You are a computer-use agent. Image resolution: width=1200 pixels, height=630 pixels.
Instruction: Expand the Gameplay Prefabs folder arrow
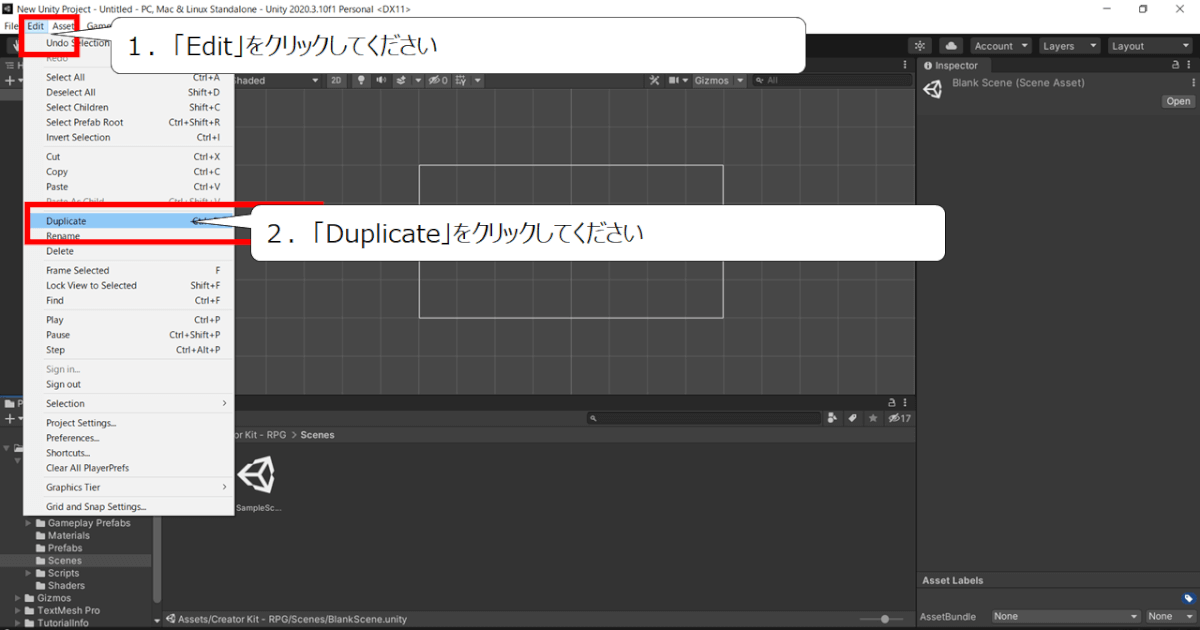tap(28, 523)
